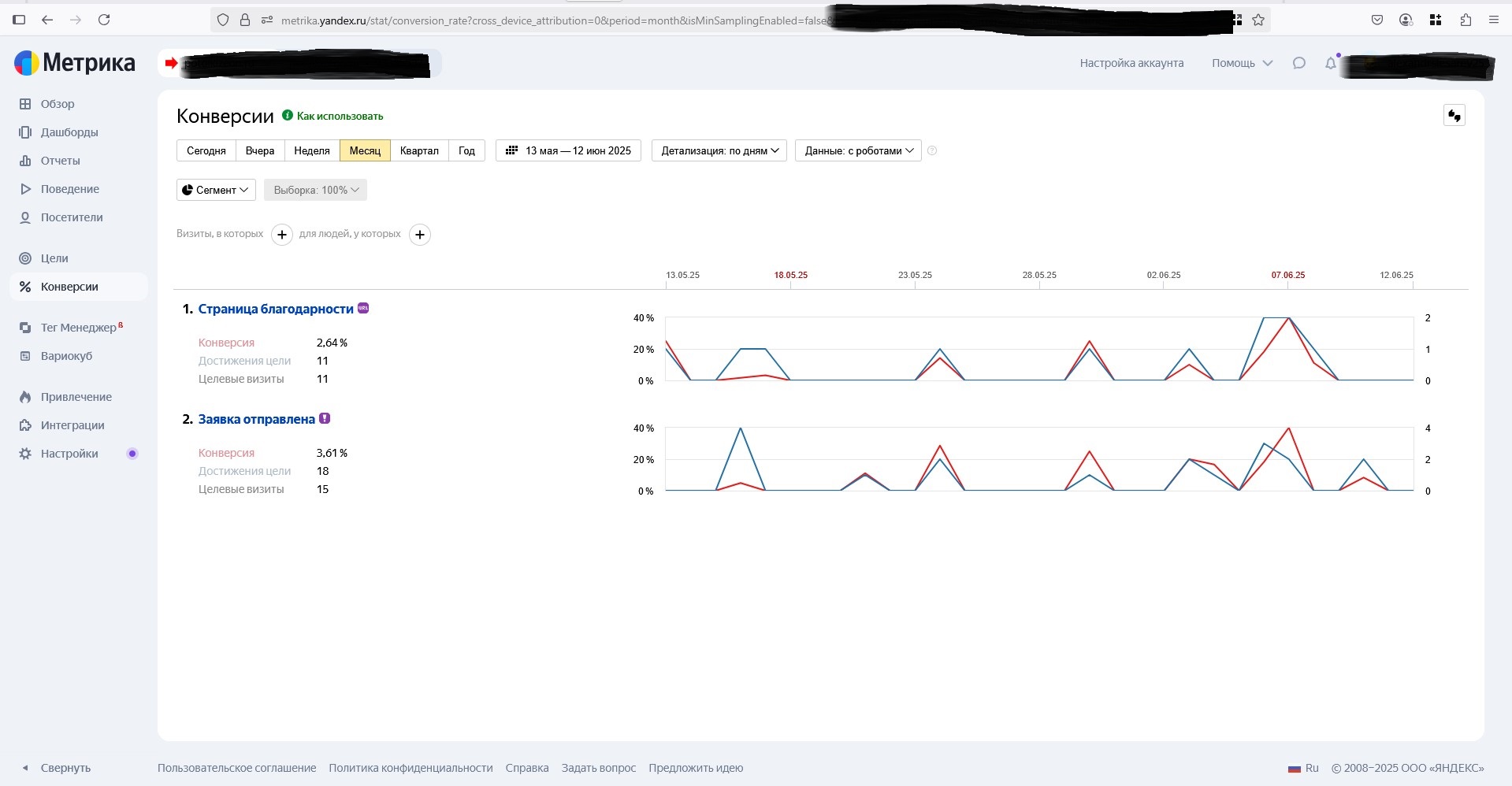The width and height of the screenshot is (1512, 786).
Task: Bookmark this page with the star icon
Action: click(1258, 20)
